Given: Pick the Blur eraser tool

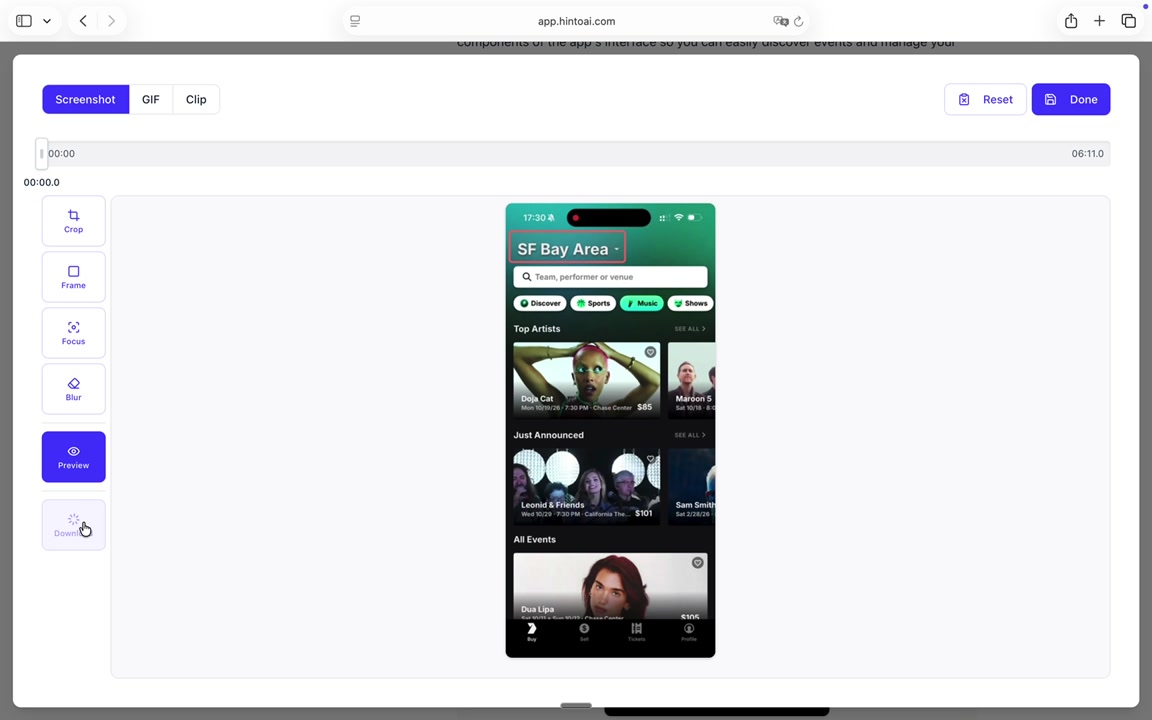Looking at the screenshot, I should pyautogui.click(x=73, y=389).
